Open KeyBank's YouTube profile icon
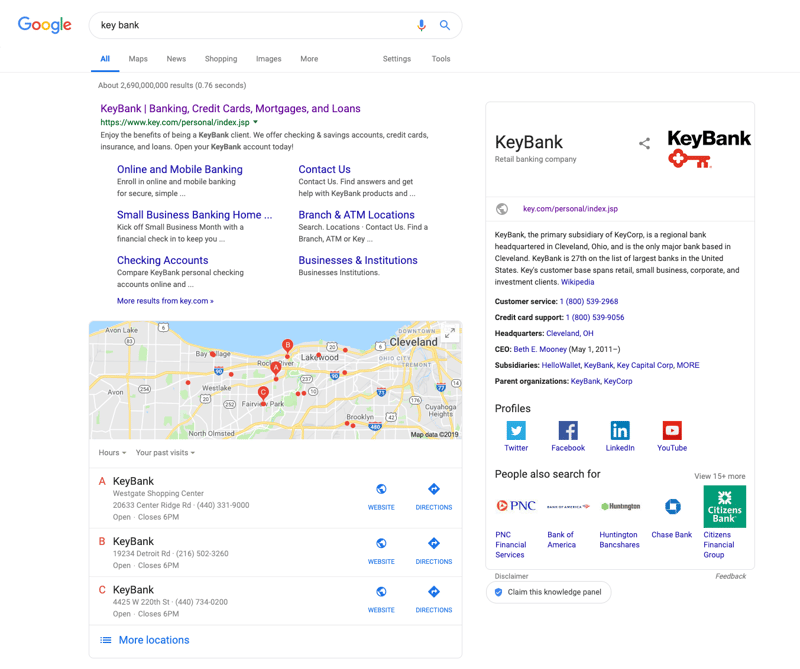 (672, 431)
